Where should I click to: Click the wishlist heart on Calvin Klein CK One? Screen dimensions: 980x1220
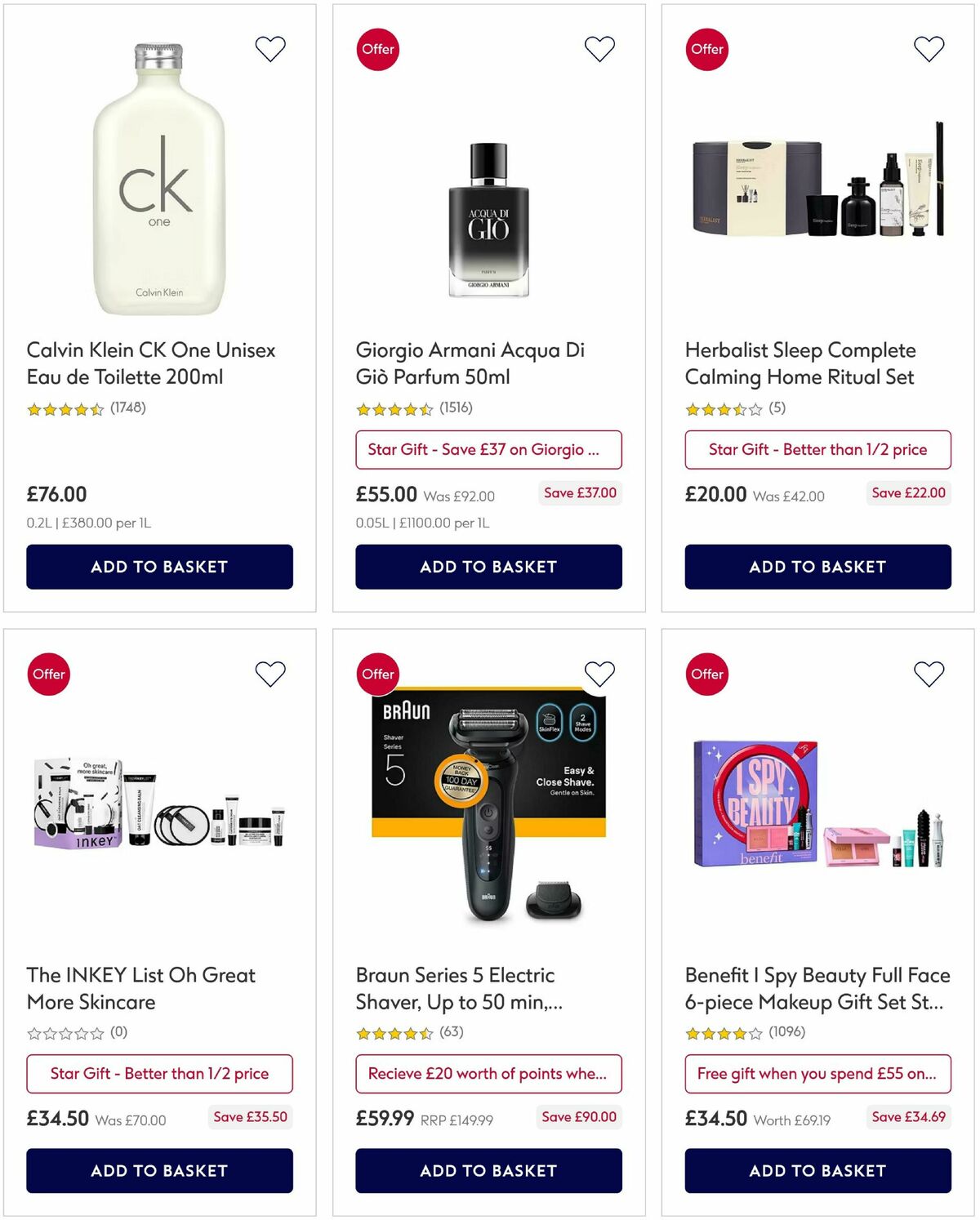(x=269, y=49)
